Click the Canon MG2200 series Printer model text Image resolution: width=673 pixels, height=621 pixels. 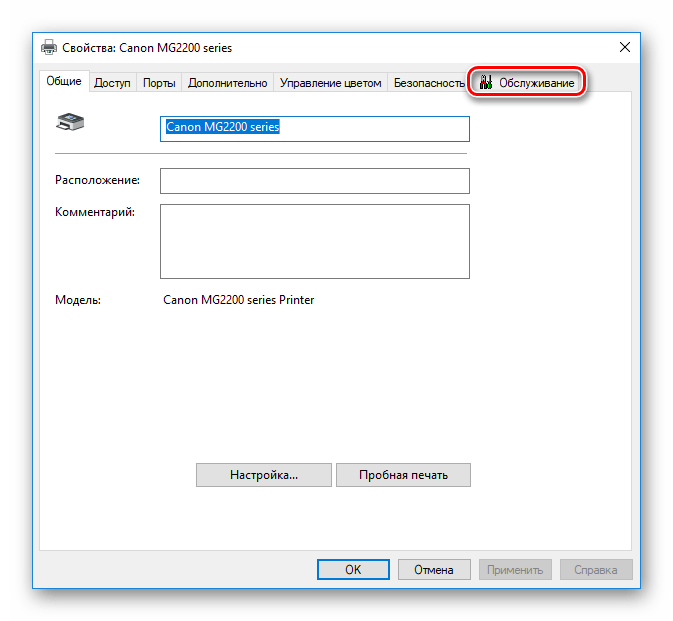click(x=238, y=299)
